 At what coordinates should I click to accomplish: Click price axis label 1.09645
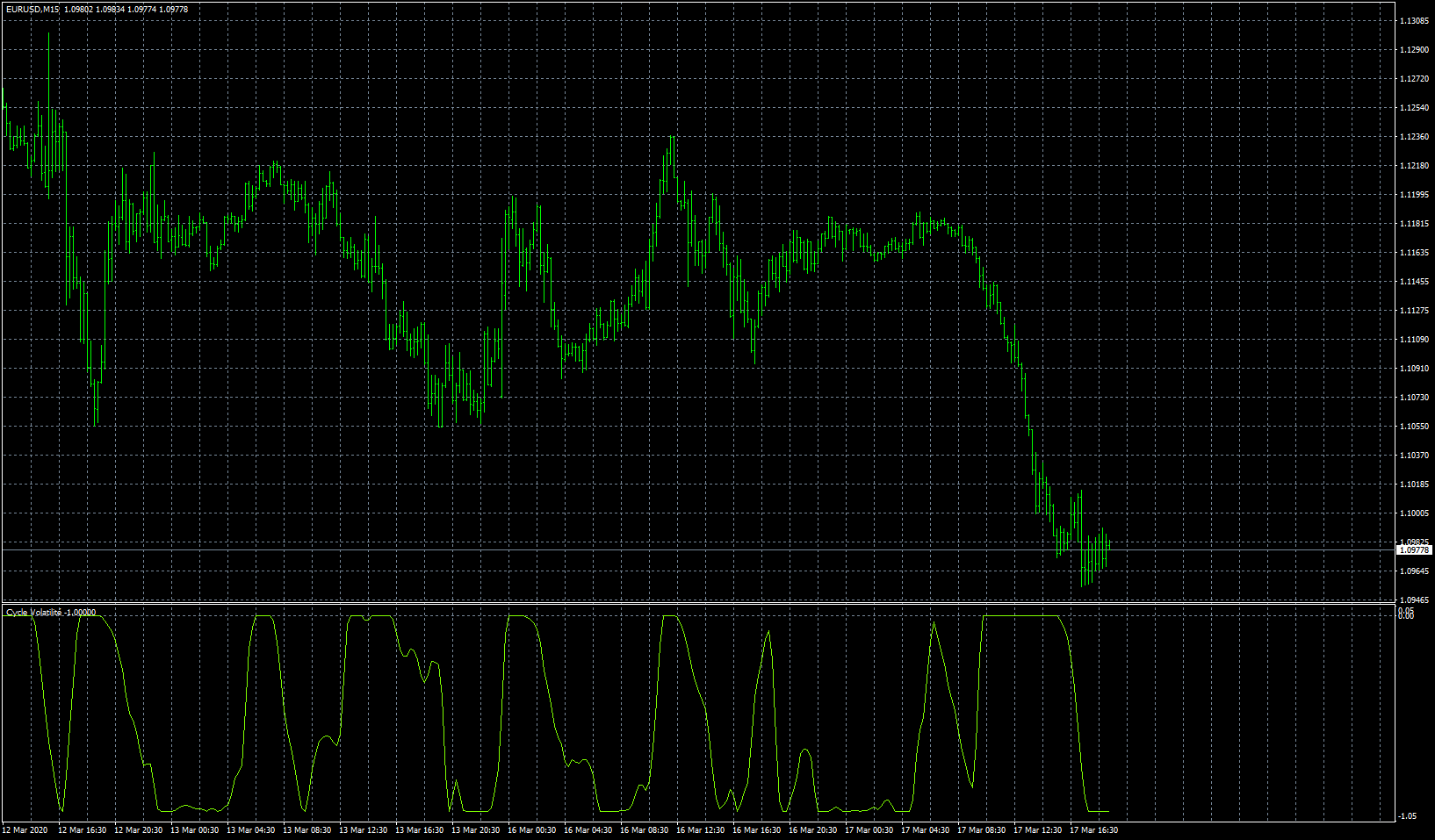coord(1414,571)
